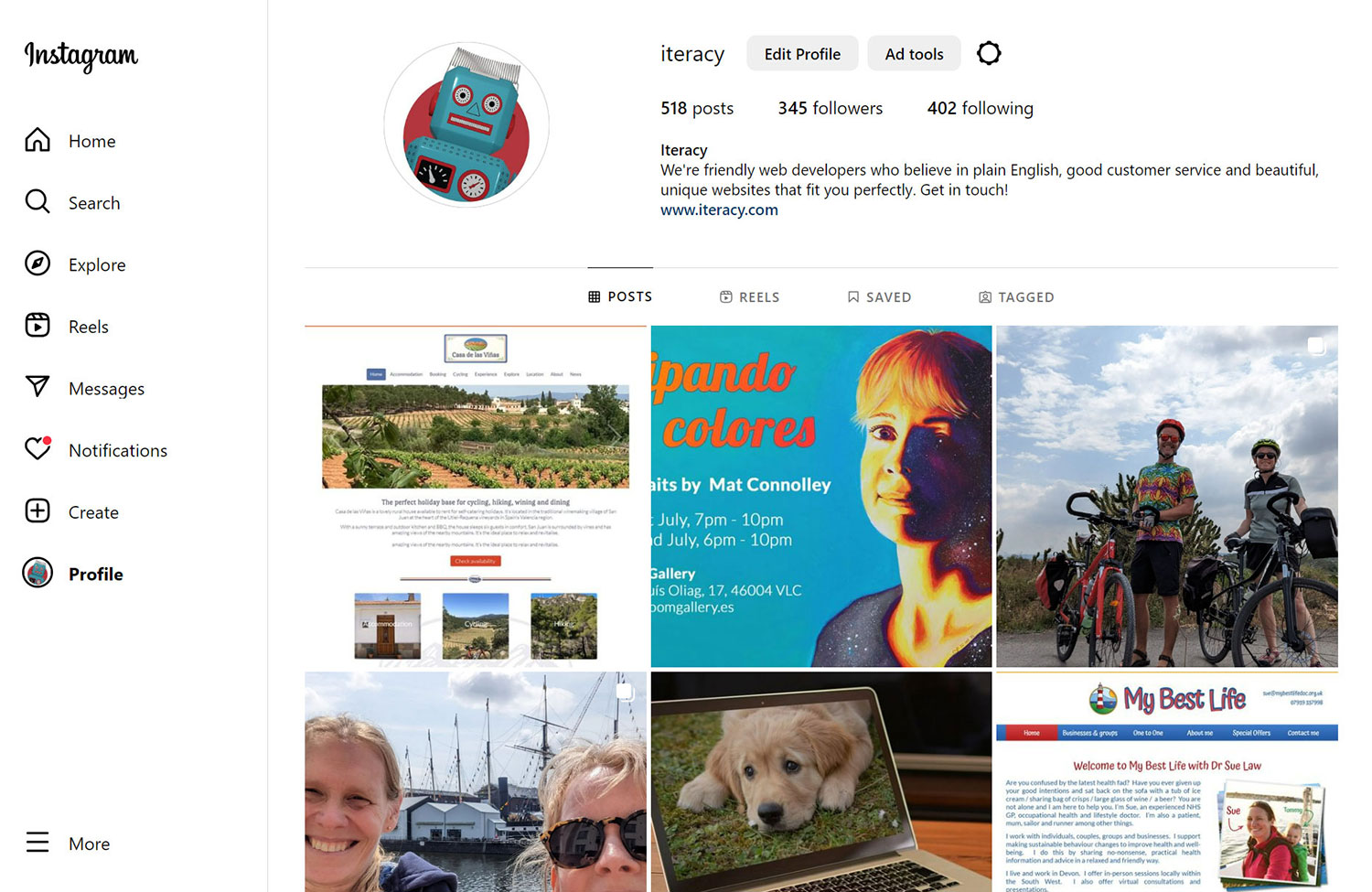Open Messages paper plane icon

coord(38,387)
